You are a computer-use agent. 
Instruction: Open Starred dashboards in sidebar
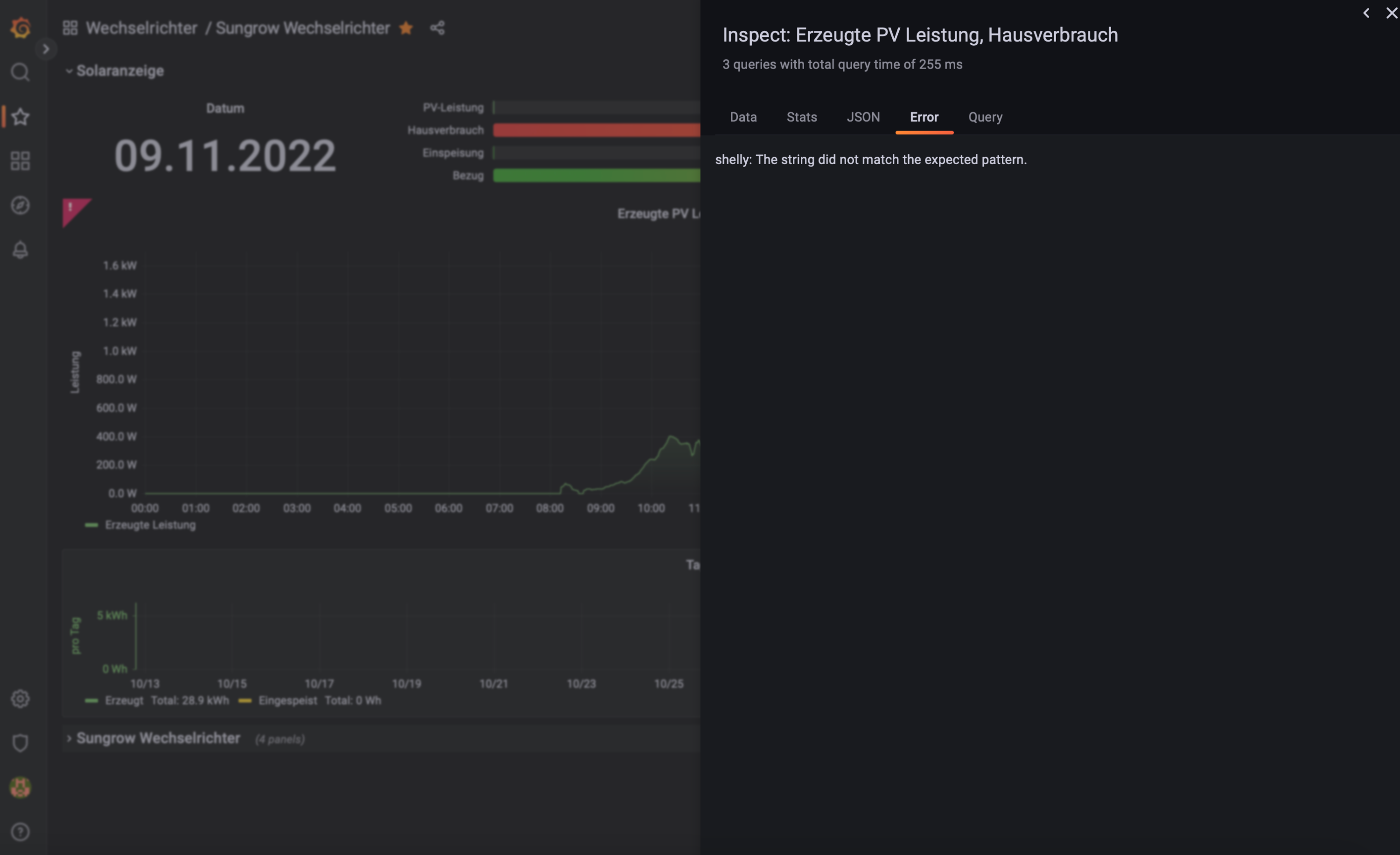(21, 117)
